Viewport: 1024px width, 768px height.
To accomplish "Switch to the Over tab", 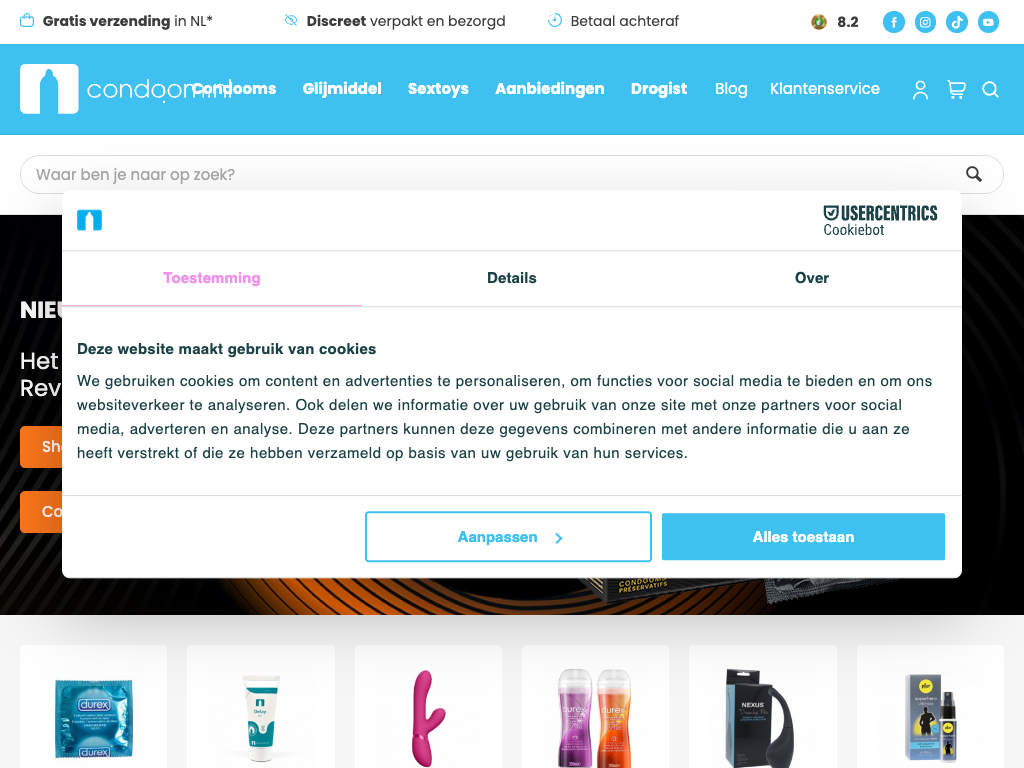I will tap(812, 278).
